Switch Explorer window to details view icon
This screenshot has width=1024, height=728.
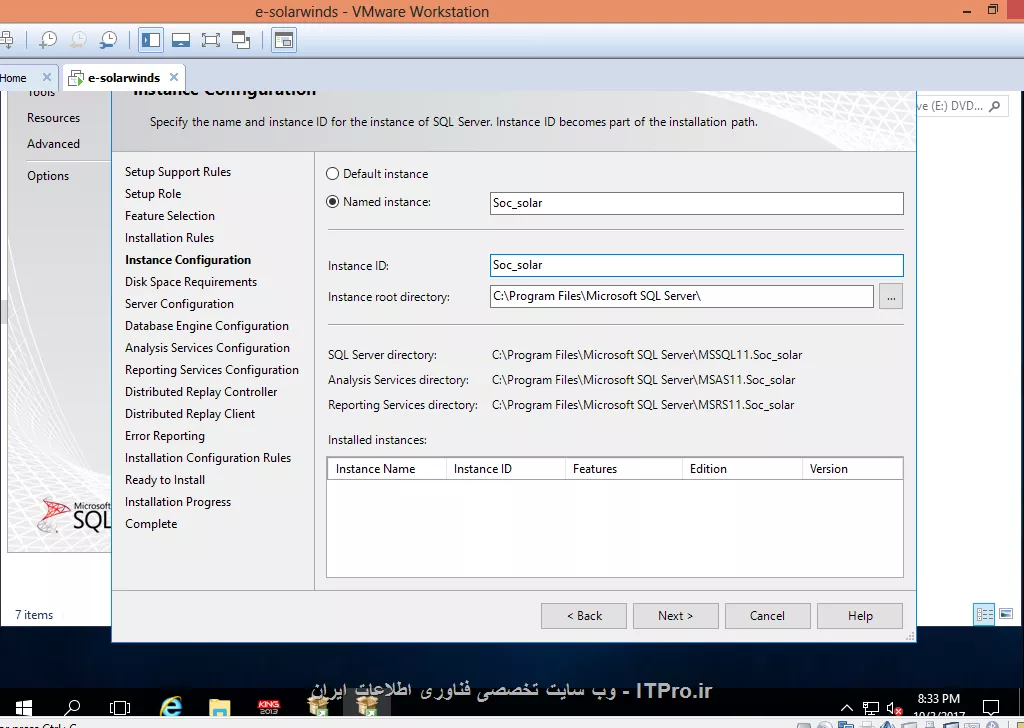(x=984, y=614)
